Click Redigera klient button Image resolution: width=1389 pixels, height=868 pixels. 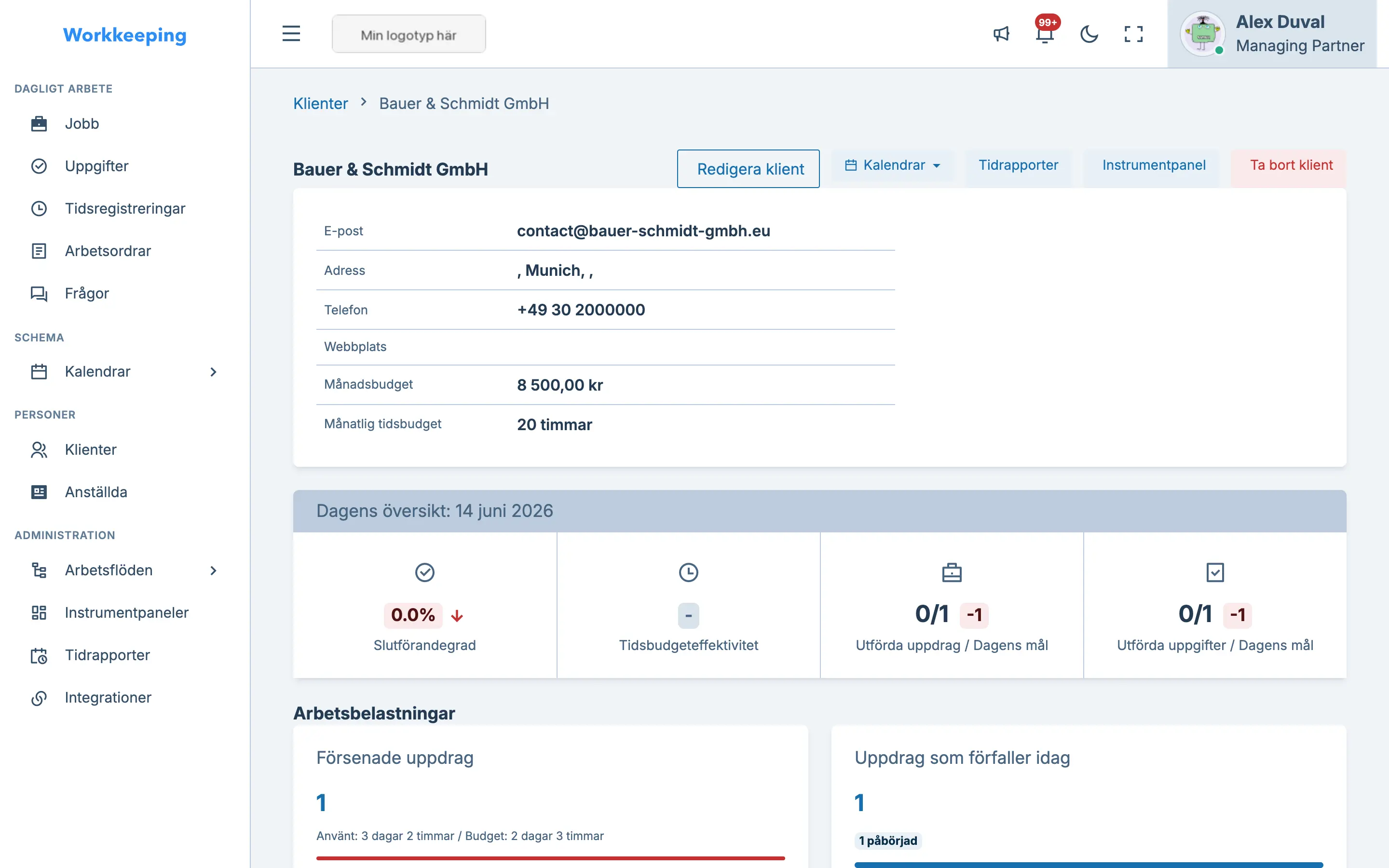coord(748,169)
